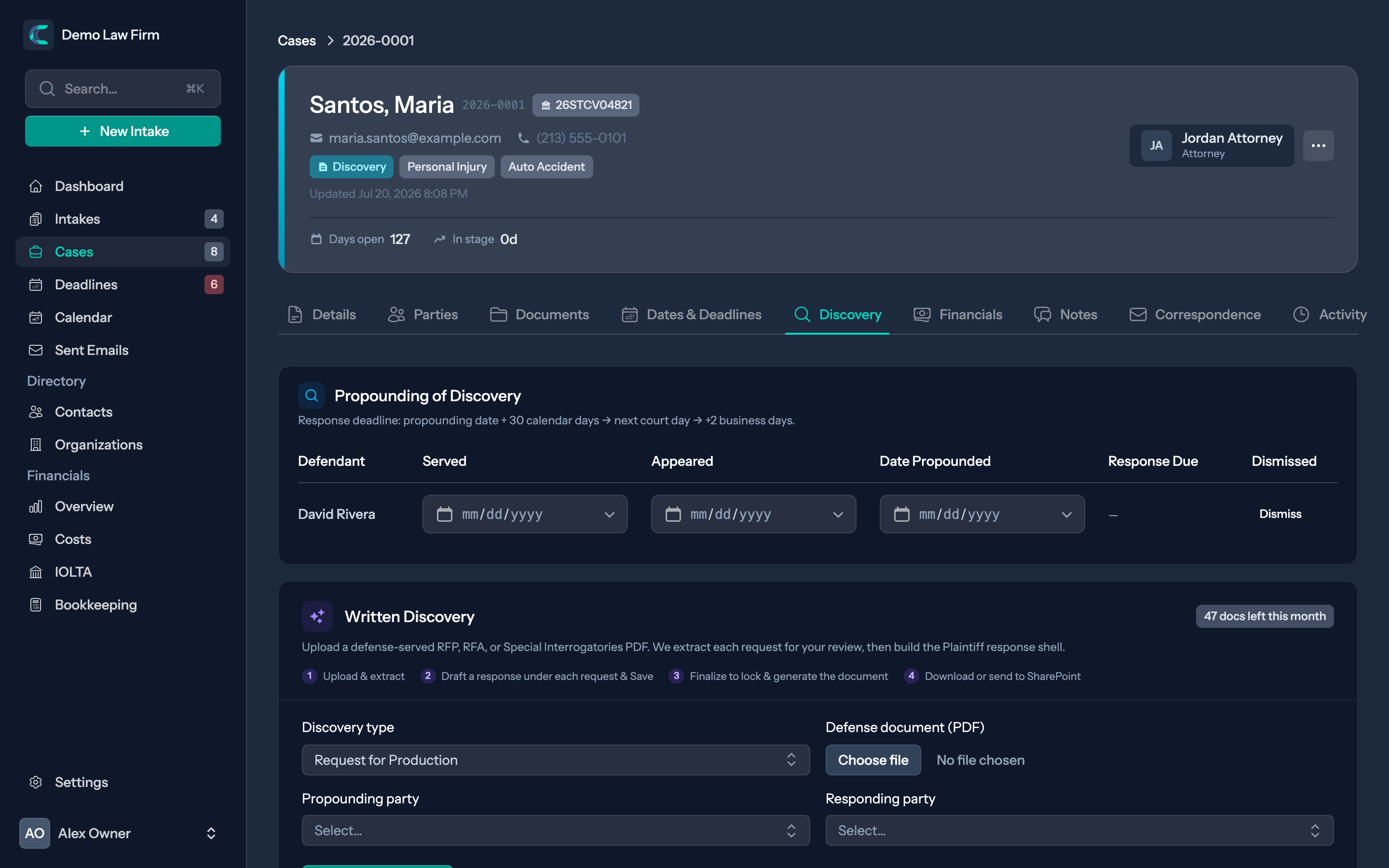Click the Days open calendar icon
Screen dimensions: 1389x868
pyautogui.click(x=316, y=239)
